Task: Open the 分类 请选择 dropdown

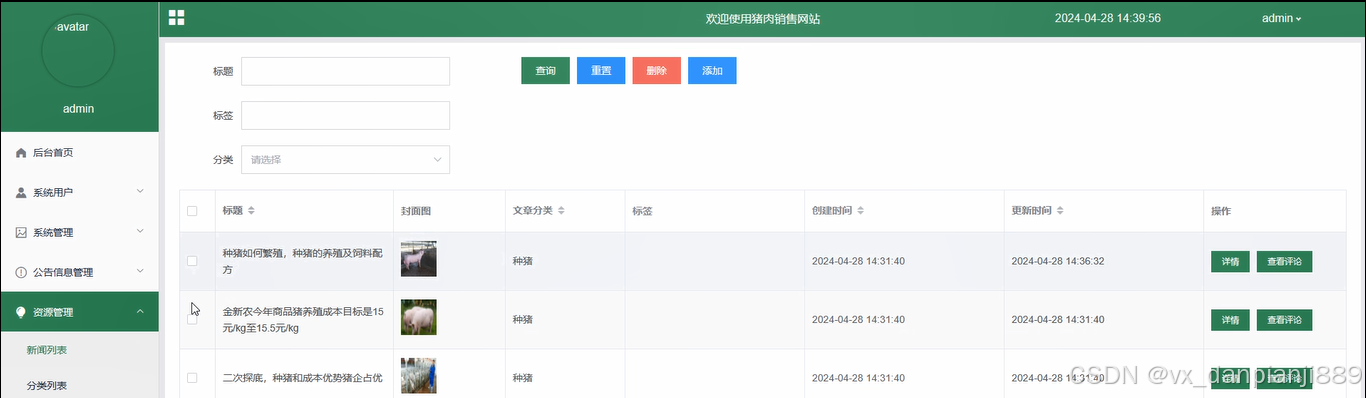Action: click(x=345, y=160)
